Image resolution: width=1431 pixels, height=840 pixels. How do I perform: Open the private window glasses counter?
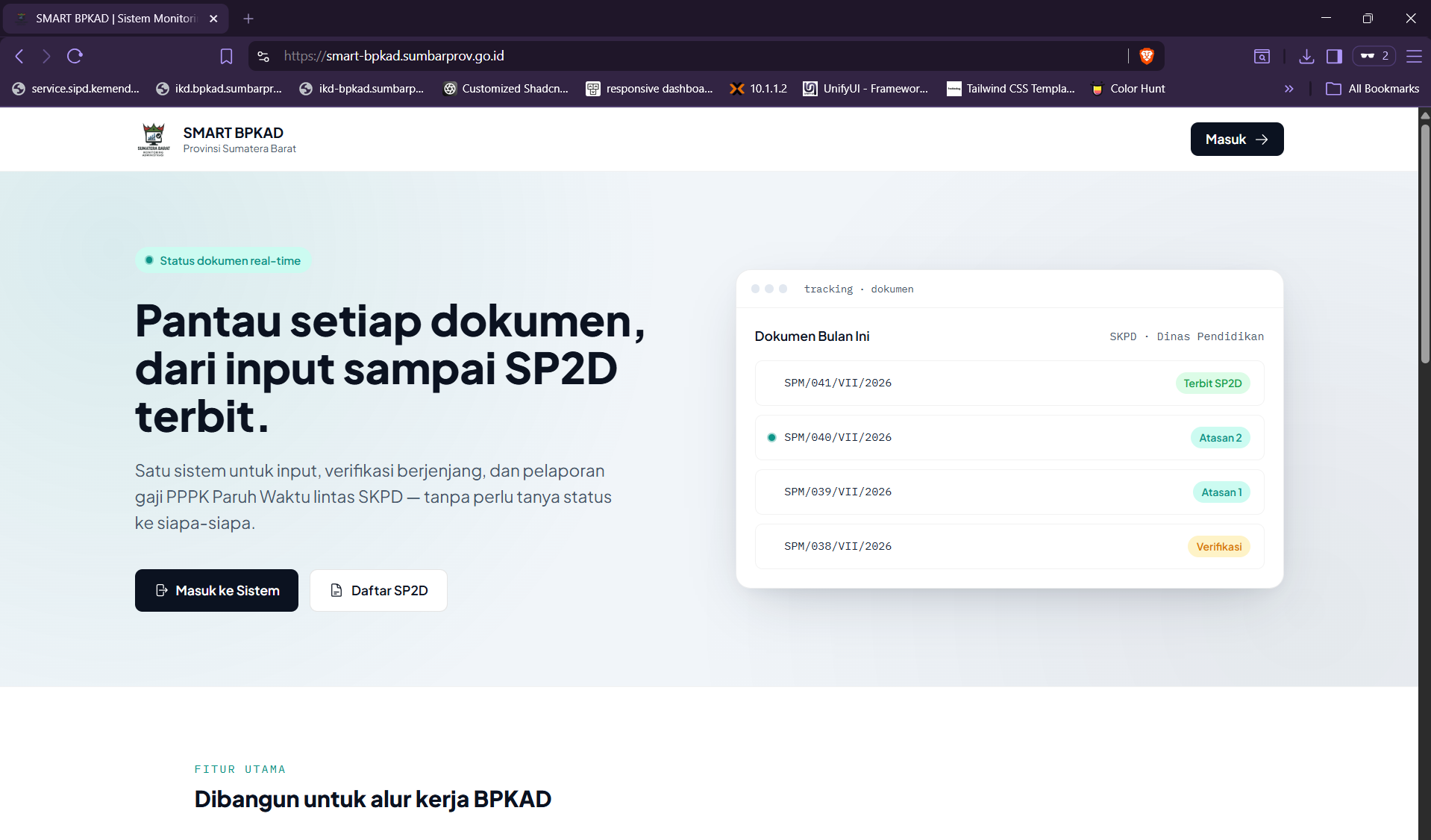(x=1374, y=56)
